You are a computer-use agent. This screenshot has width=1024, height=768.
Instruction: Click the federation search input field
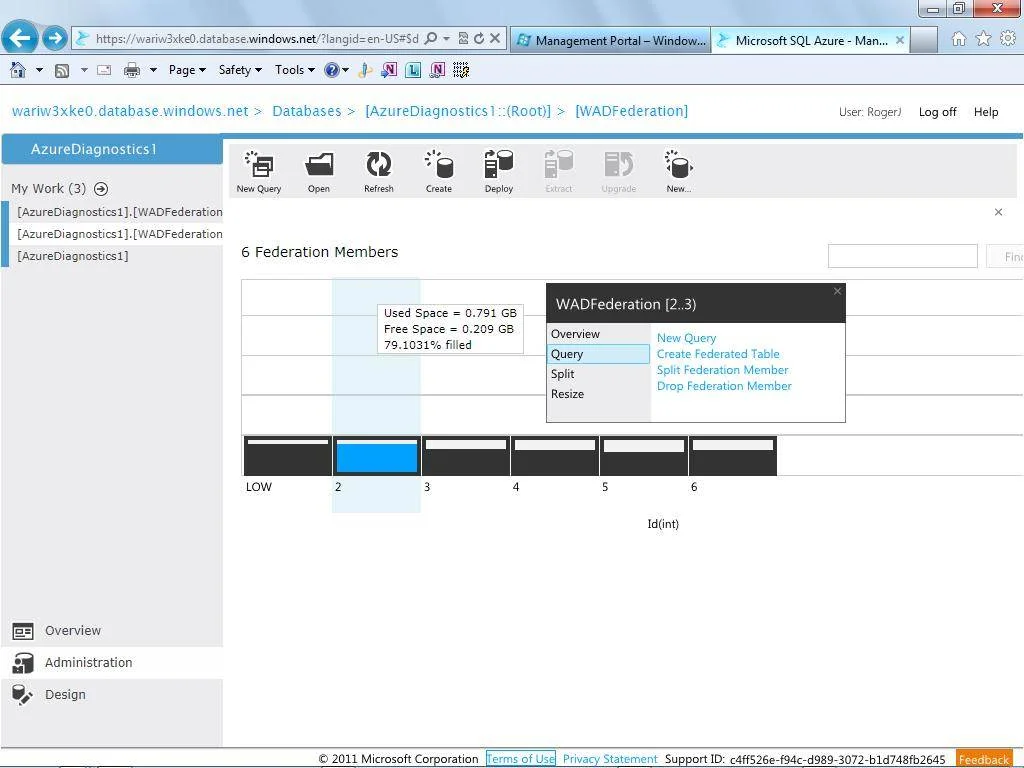click(x=903, y=256)
